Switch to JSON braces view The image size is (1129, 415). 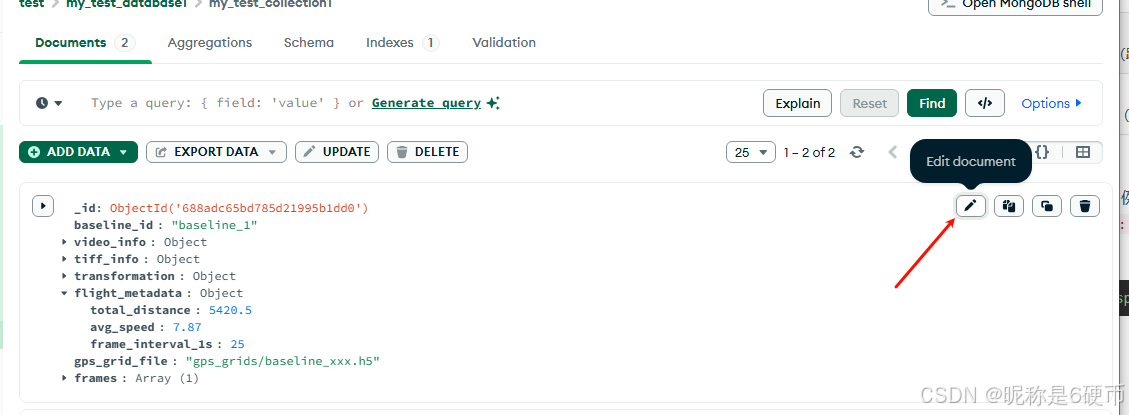(x=1042, y=152)
